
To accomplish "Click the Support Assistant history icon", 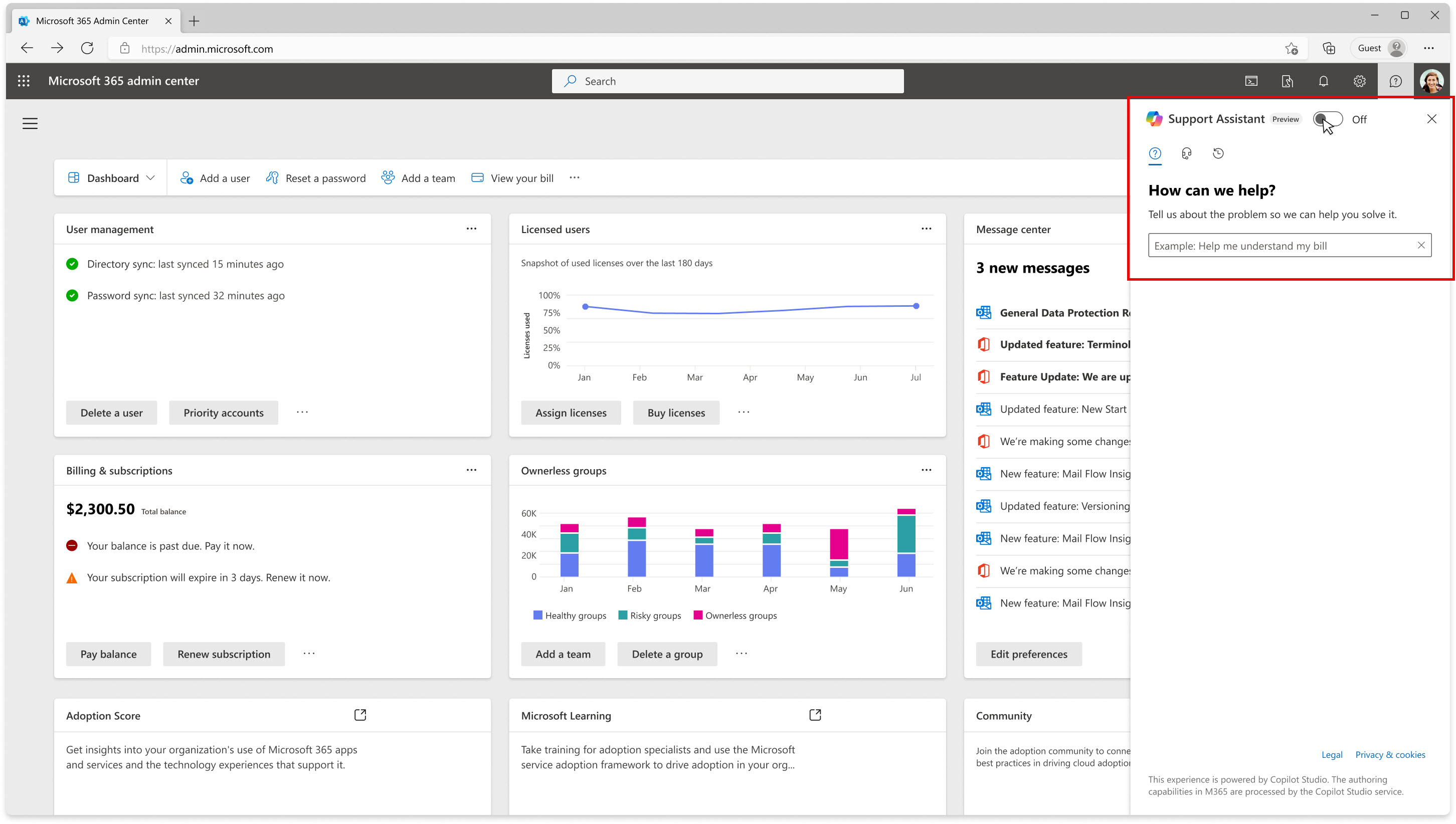I will click(x=1218, y=152).
